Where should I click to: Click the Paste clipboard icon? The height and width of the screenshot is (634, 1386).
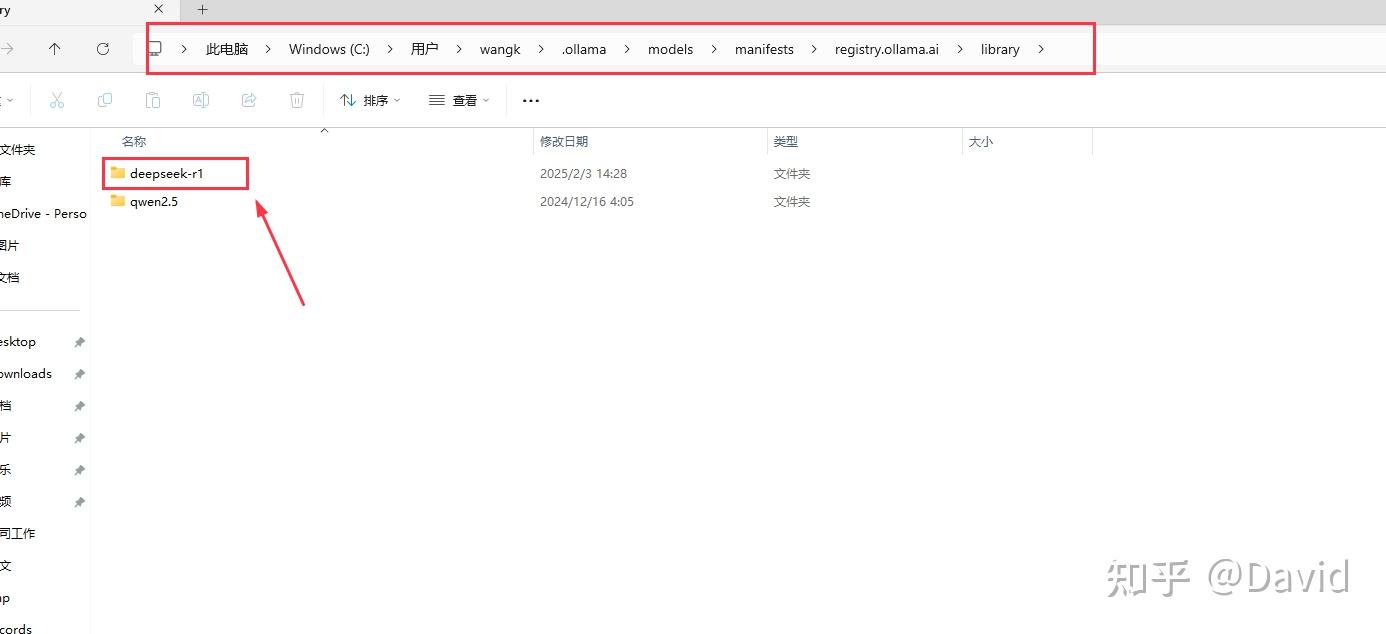pos(153,100)
